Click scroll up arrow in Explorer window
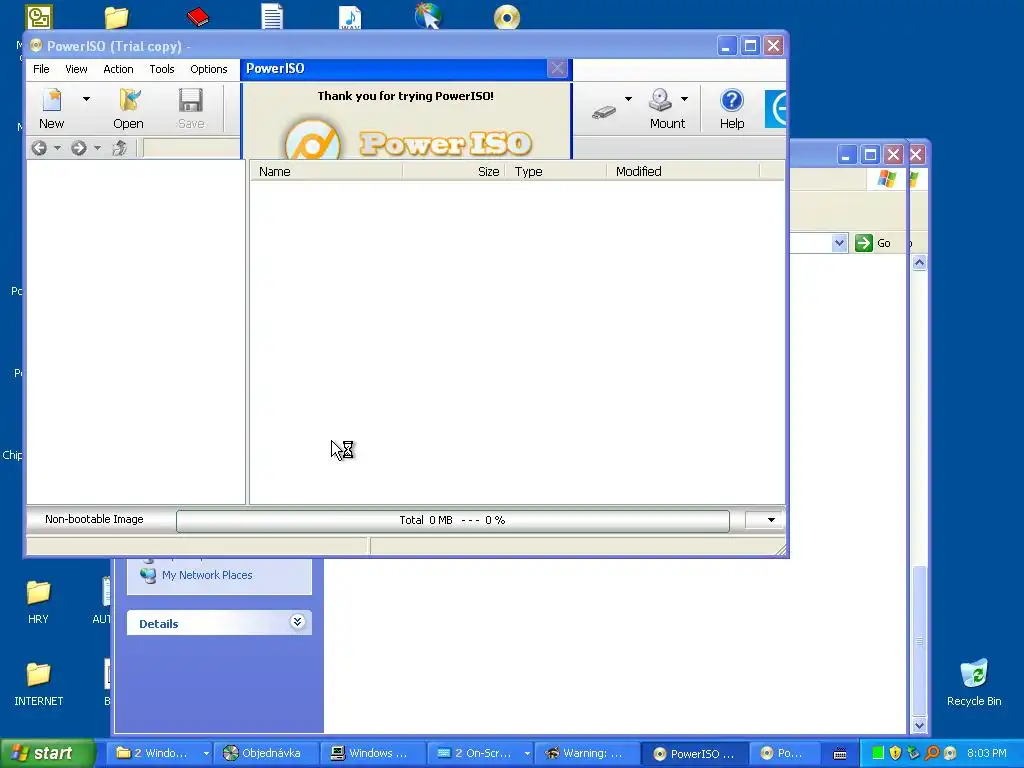This screenshot has width=1024, height=768. 920,263
